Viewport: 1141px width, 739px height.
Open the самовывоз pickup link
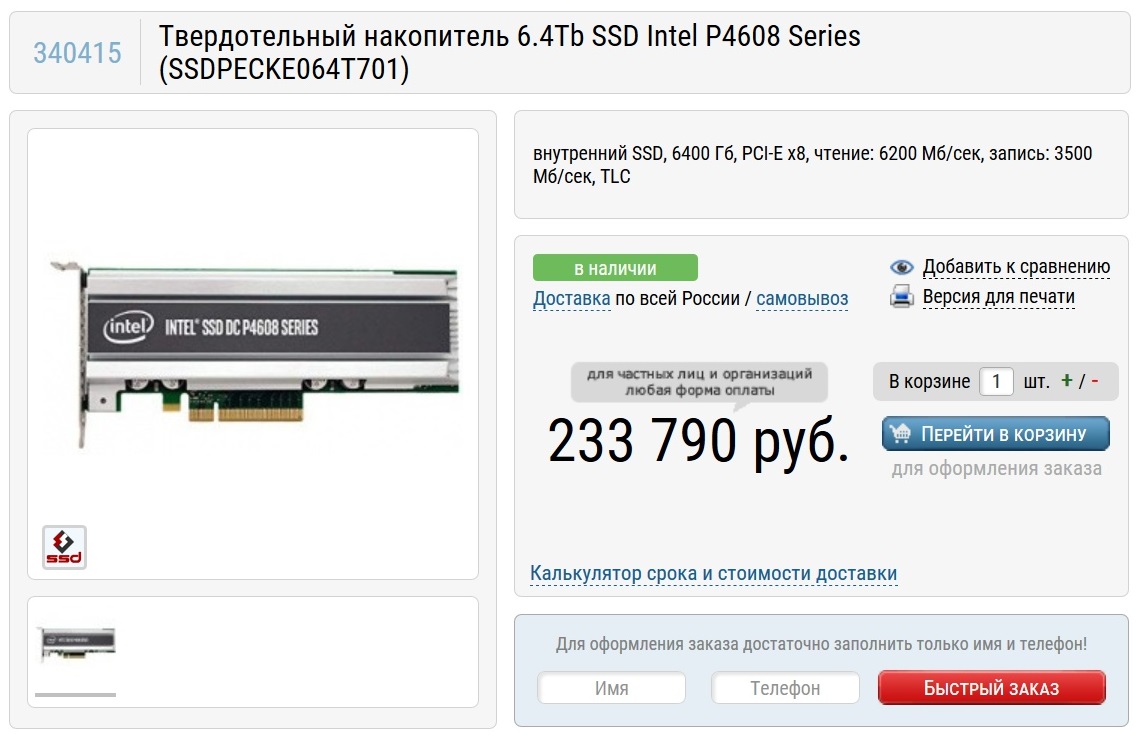(x=802, y=299)
